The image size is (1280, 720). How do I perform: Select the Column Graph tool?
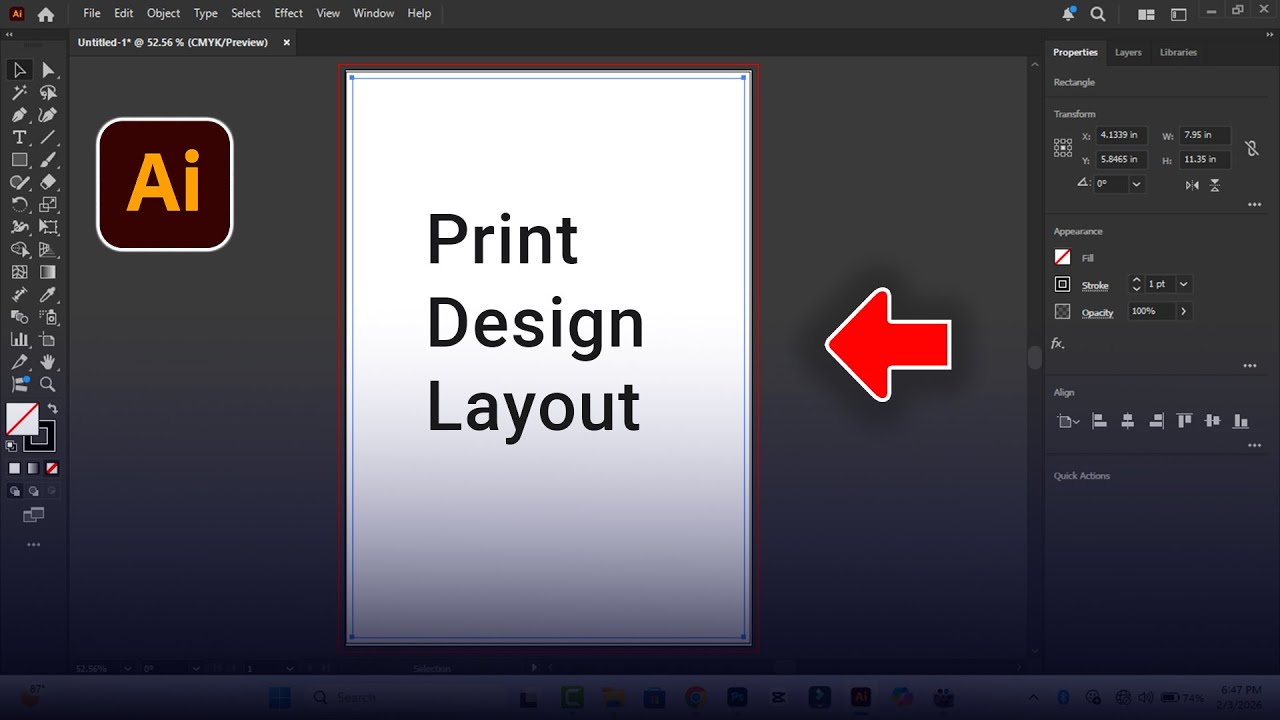[x=19, y=339]
